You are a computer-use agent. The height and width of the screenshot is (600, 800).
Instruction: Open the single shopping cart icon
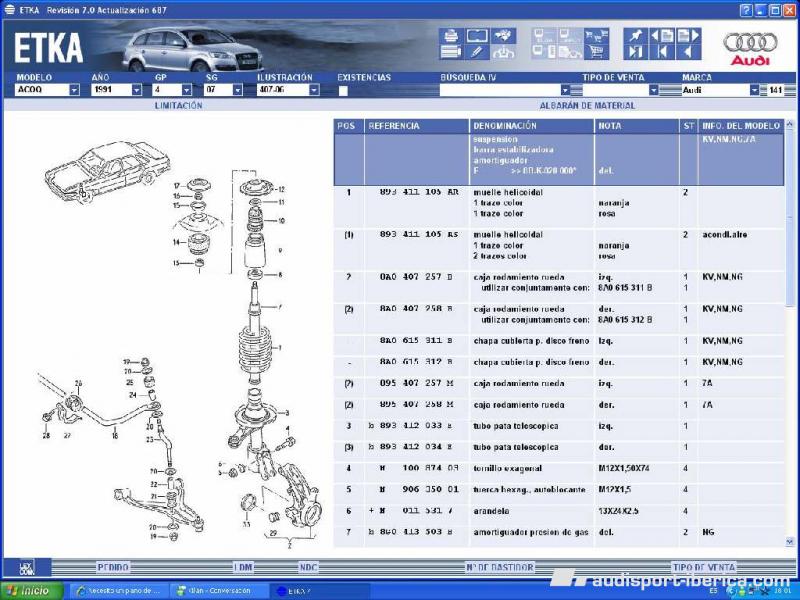click(x=596, y=52)
